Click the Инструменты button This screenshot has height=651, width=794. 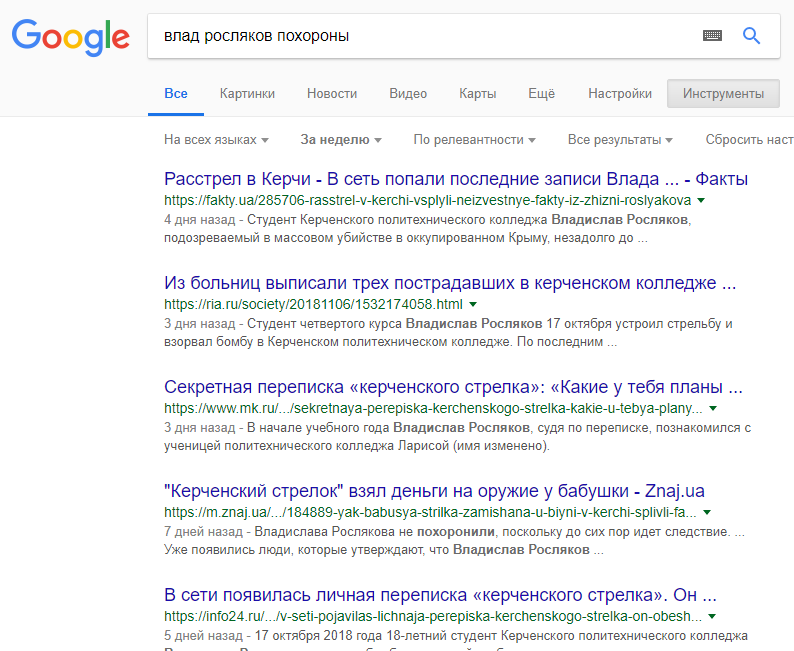[x=723, y=94]
